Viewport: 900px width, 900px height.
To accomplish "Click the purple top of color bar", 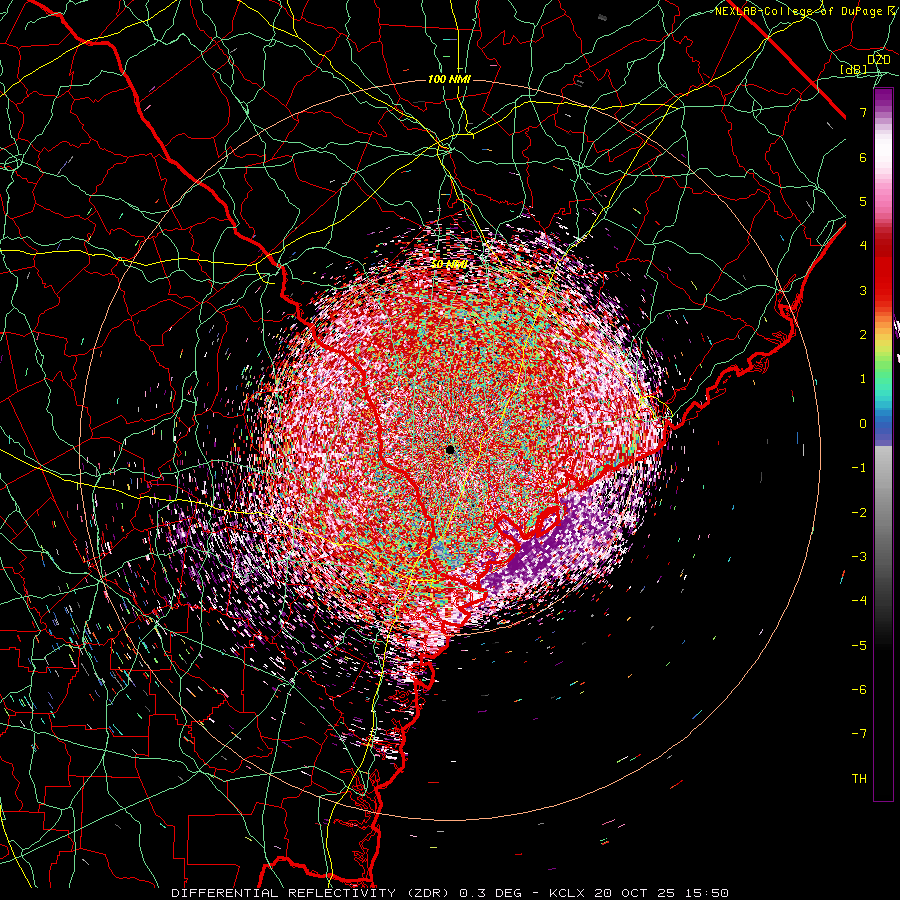I will coord(883,100).
